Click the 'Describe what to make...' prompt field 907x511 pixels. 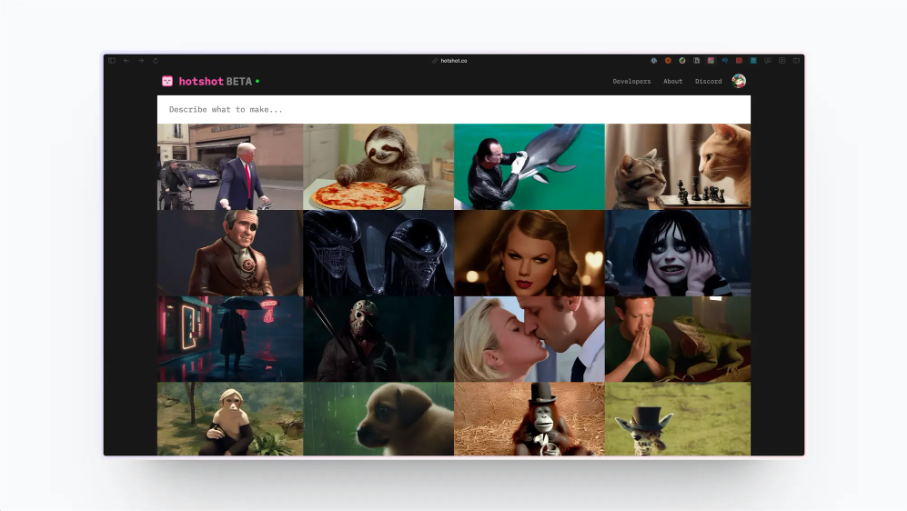(454, 109)
